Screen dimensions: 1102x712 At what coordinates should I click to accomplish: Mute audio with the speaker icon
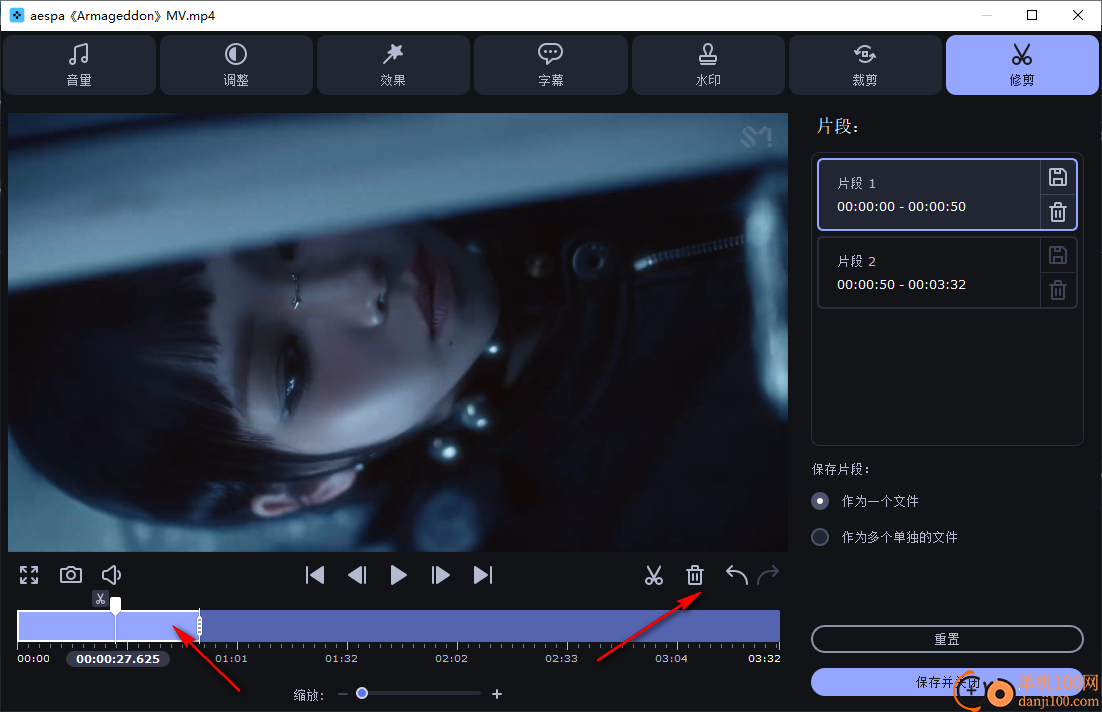(x=111, y=575)
